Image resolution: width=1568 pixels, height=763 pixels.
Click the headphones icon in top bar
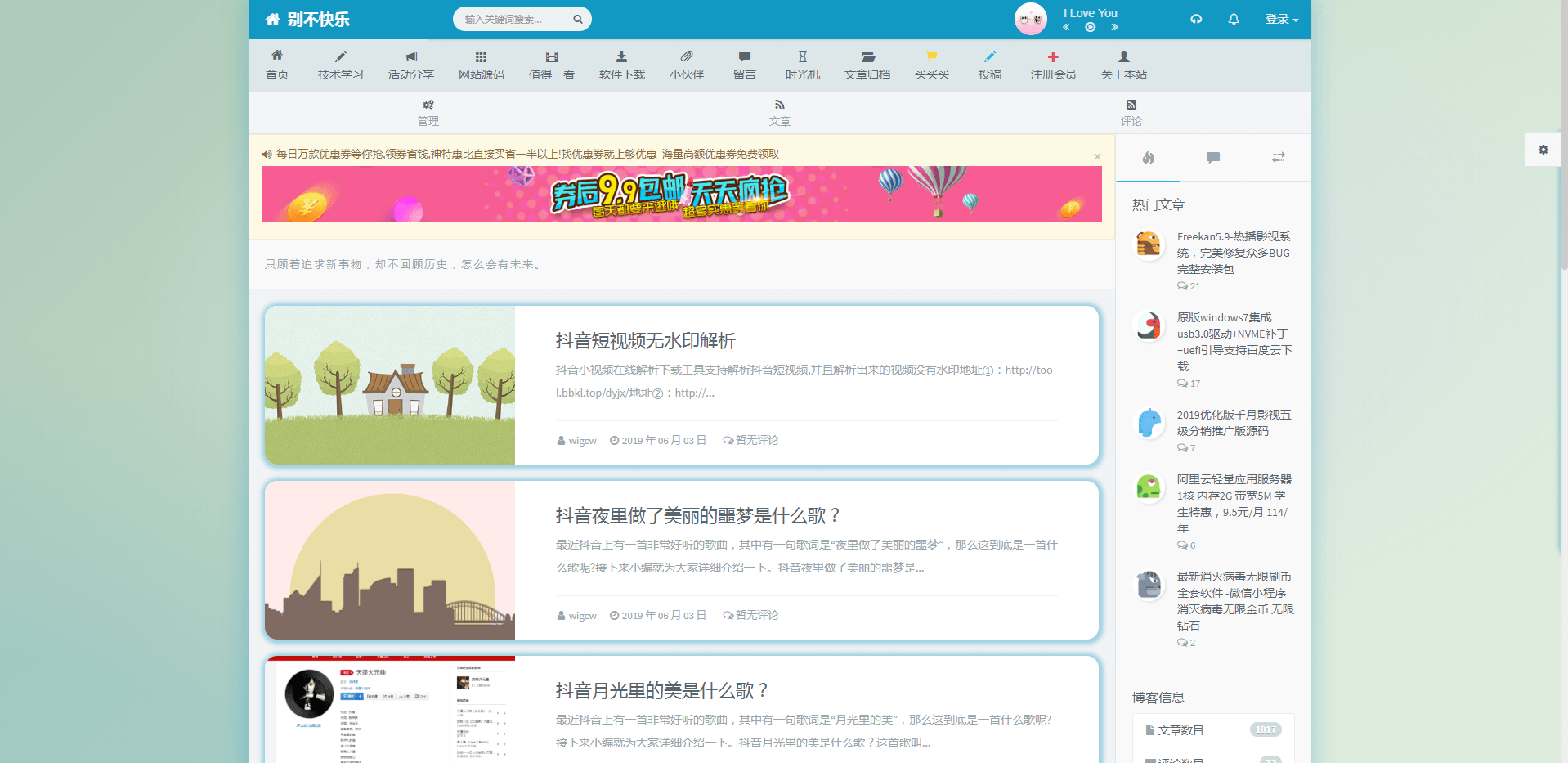pos(1195,18)
